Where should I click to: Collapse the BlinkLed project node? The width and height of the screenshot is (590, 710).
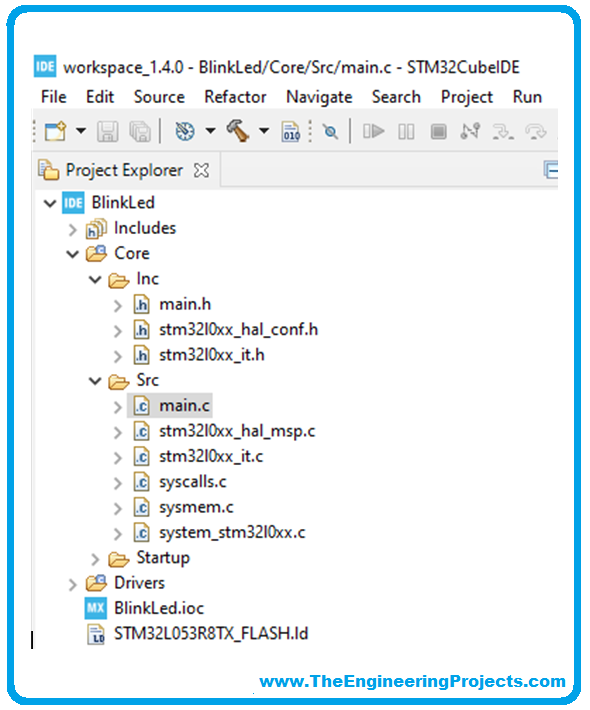tap(50, 203)
